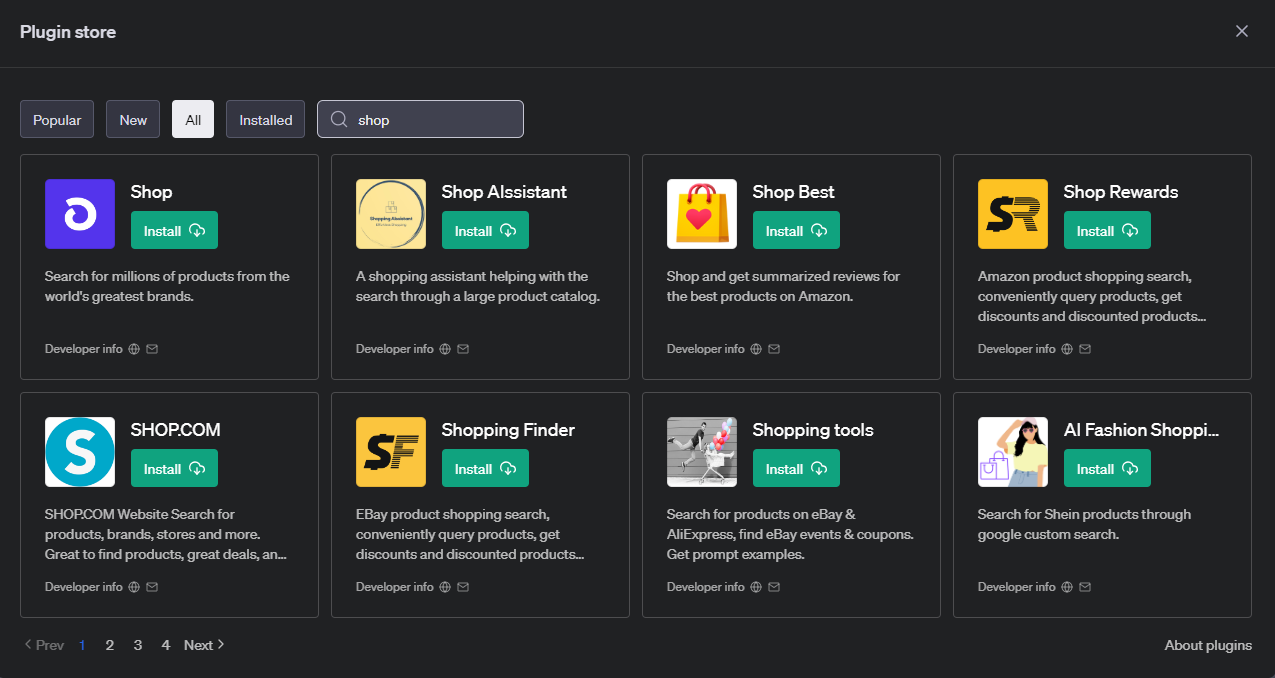
Task: Click the Shopping tools plugin thumbnail
Action: click(702, 452)
